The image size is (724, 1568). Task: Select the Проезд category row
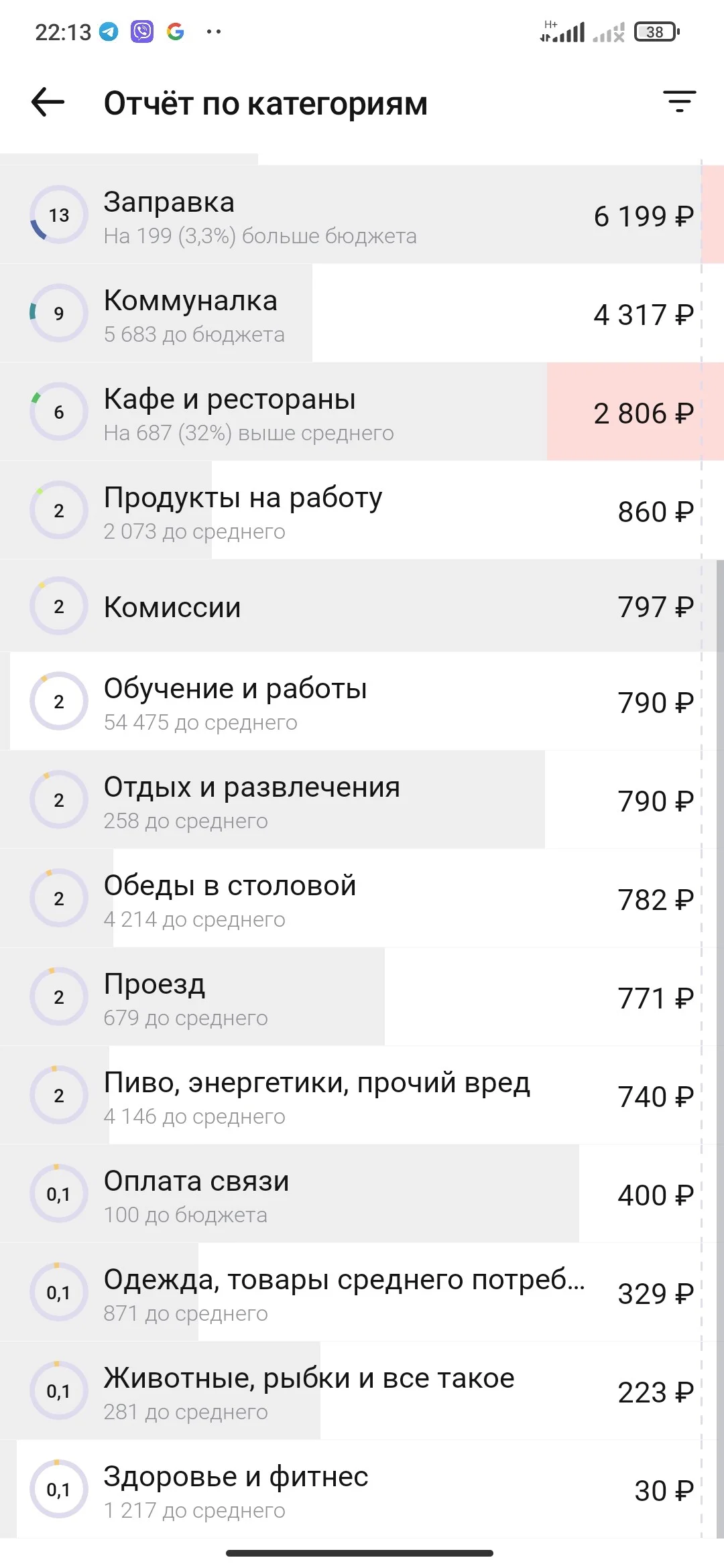[x=362, y=996]
